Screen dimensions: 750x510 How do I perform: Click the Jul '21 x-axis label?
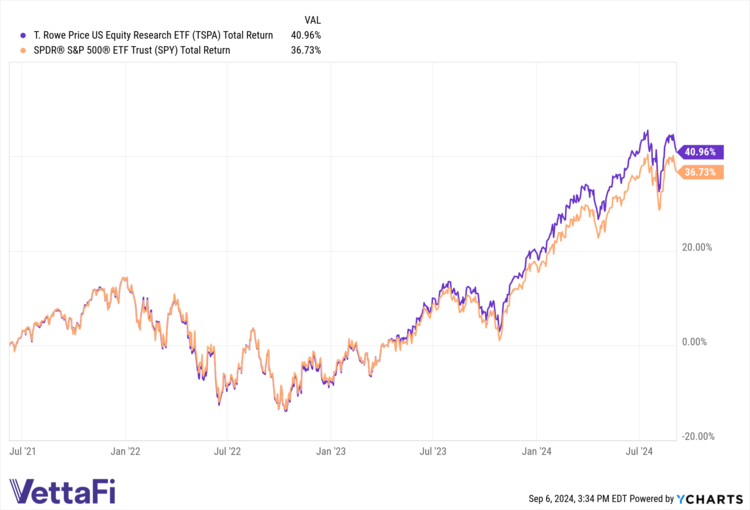click(21, 452)
